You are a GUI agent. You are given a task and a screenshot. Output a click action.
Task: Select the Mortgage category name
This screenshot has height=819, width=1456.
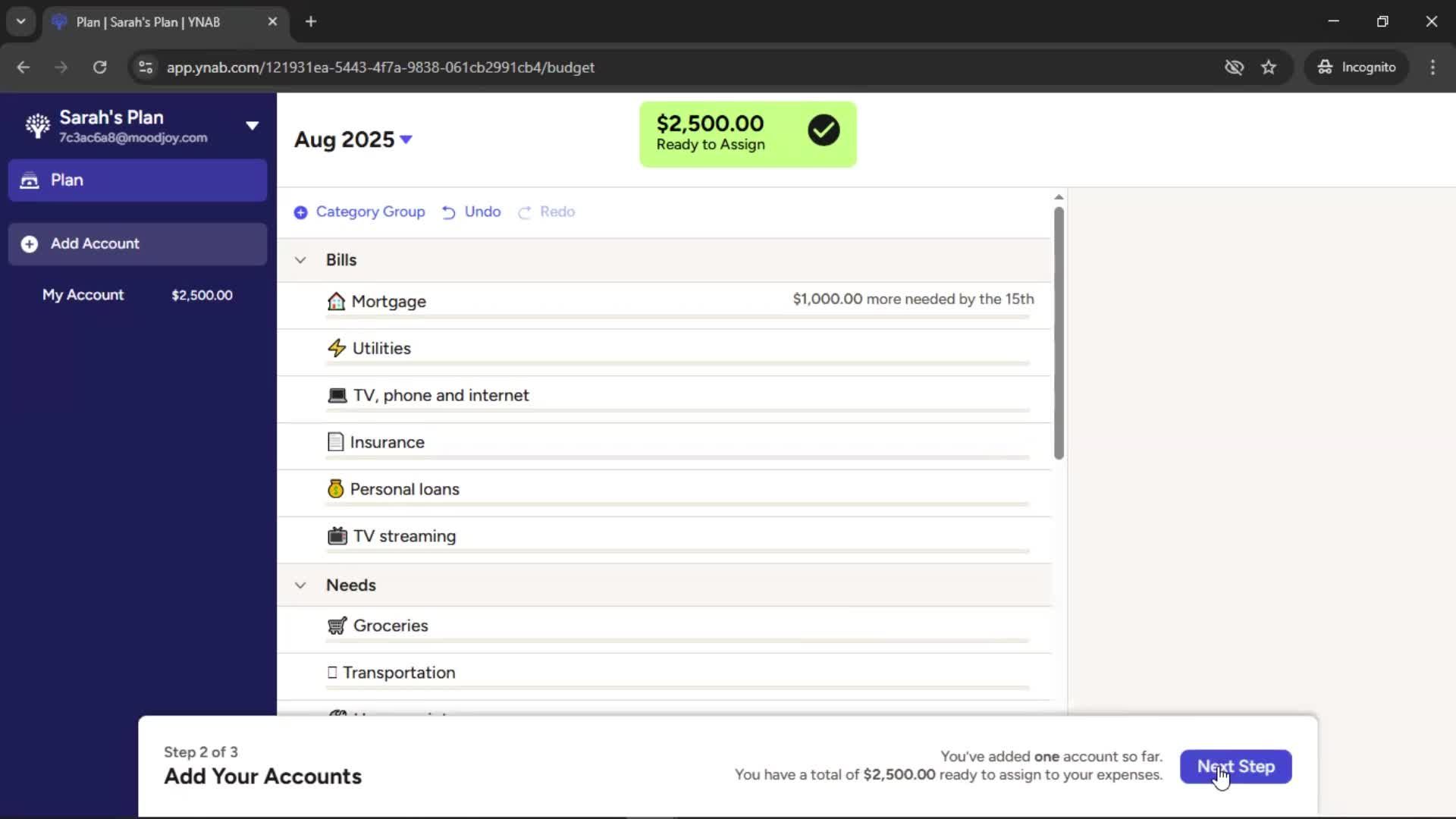point(388,302)
